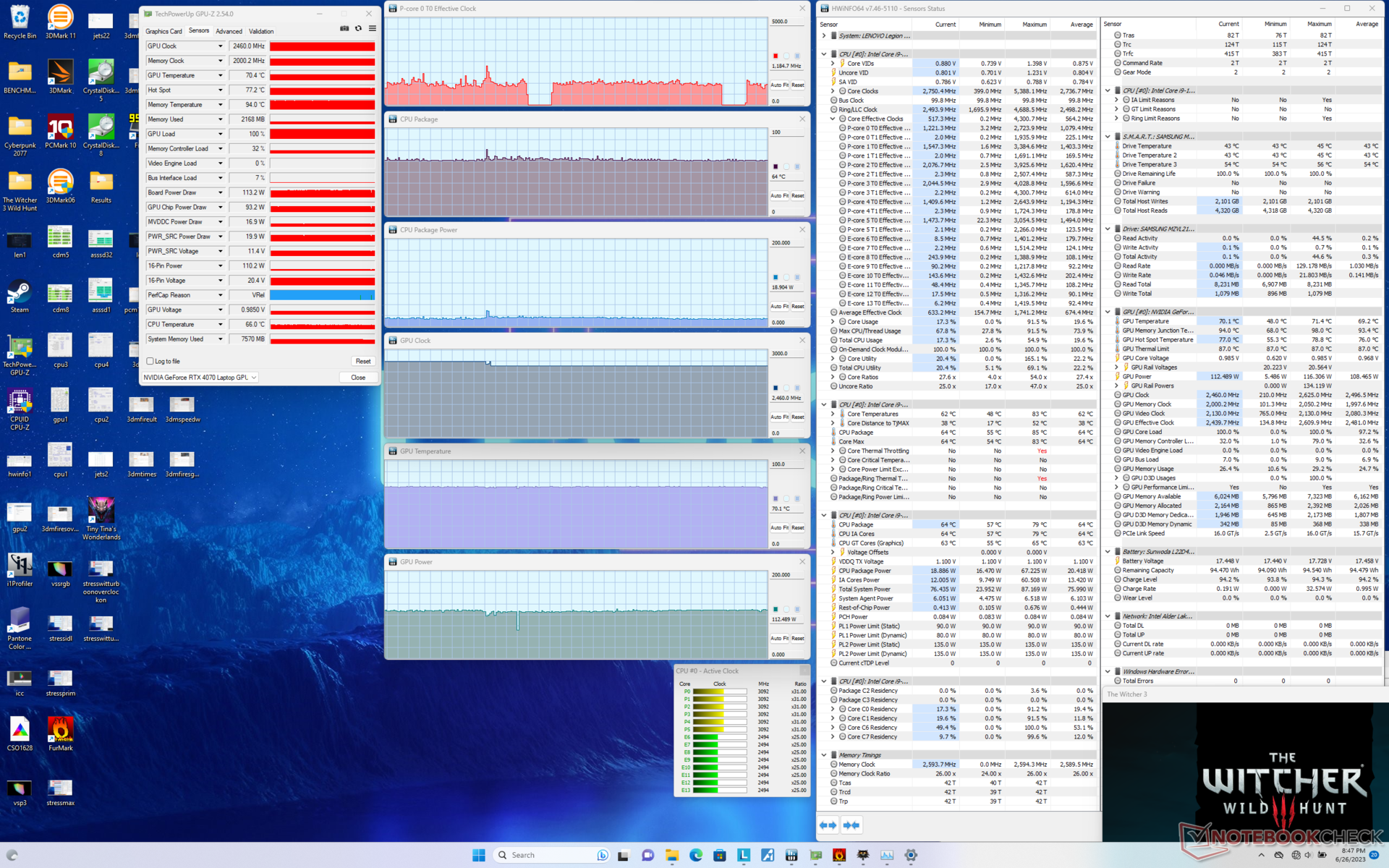Click Auto Fit on the GPU Temperature graph
1389x868 pixels.
pos(778,527)
